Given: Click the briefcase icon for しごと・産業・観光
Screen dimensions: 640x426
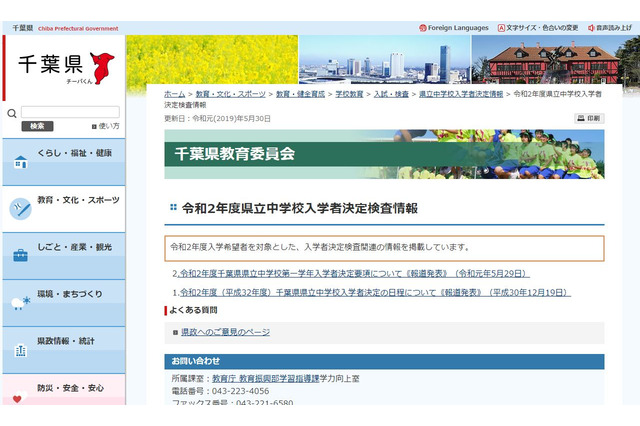Looking at the screenshot, I should click(20, 255).
